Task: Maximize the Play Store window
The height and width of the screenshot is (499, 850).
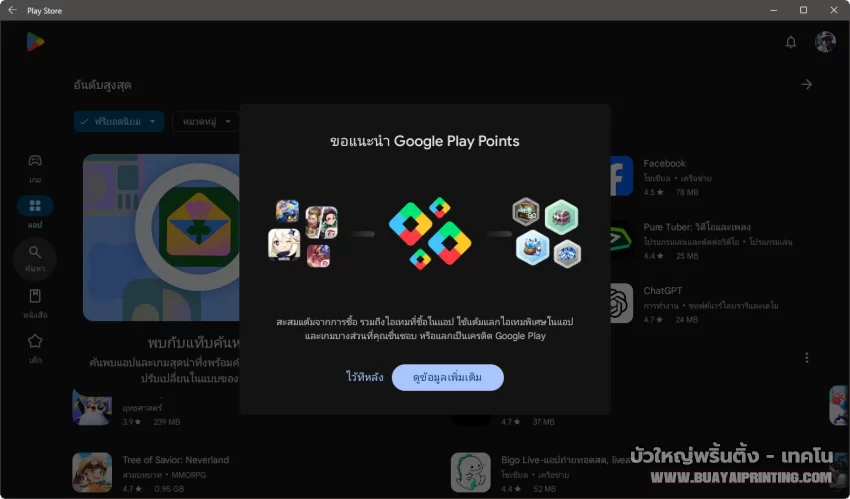Action: click(803, 10)
